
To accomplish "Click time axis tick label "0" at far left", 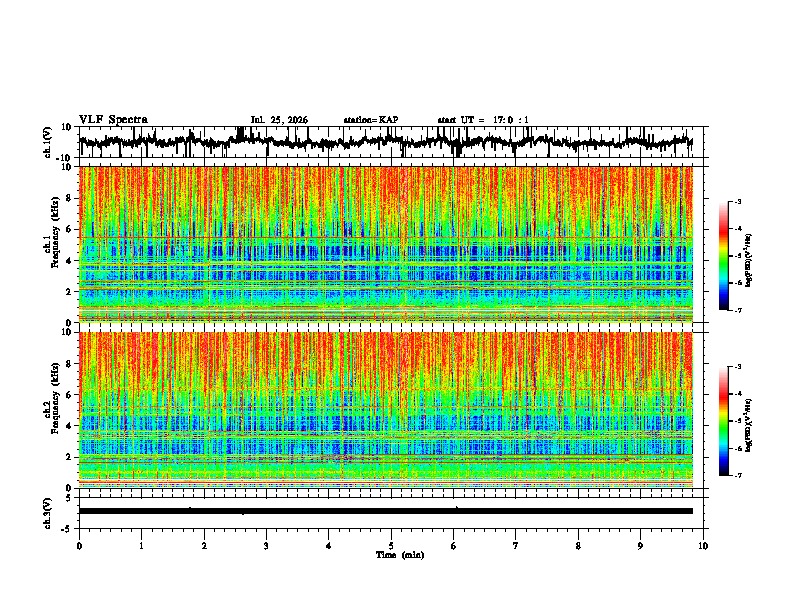I will click(x=79, y=546).
